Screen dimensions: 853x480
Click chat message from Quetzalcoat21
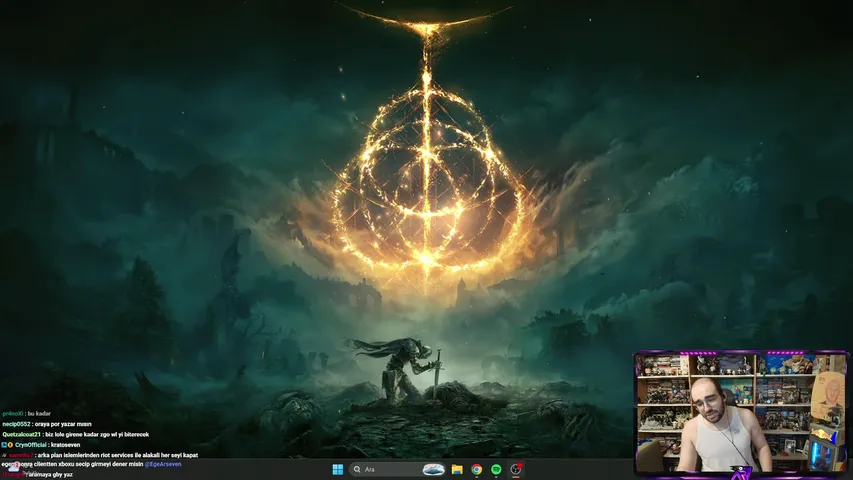(x=76, y=434)
